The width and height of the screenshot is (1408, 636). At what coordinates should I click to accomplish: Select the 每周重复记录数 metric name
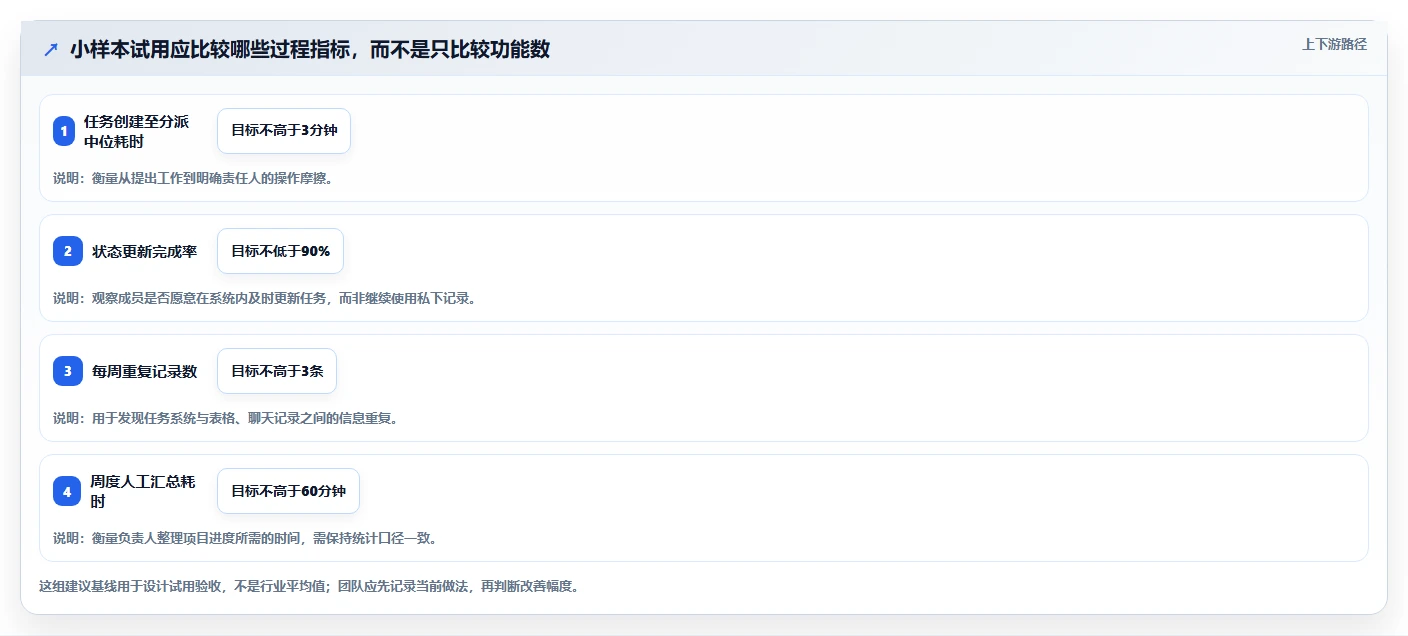[145, 371]
